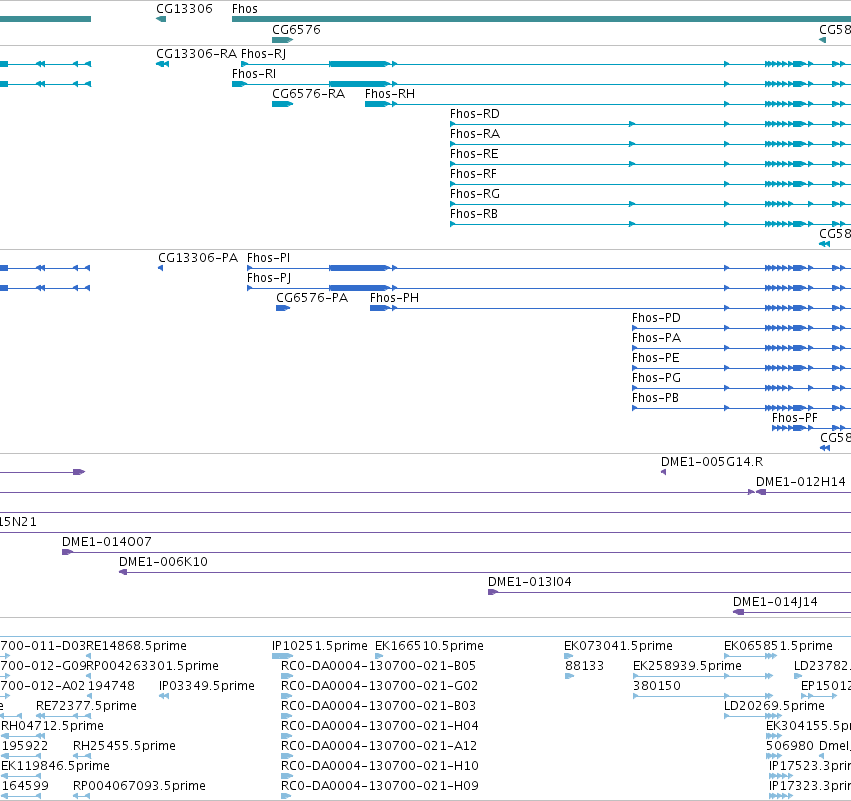The width and height of the screenshot is (851, 801).
Task: Click transcript label CG6576-RA
Action: pos(308,94)
